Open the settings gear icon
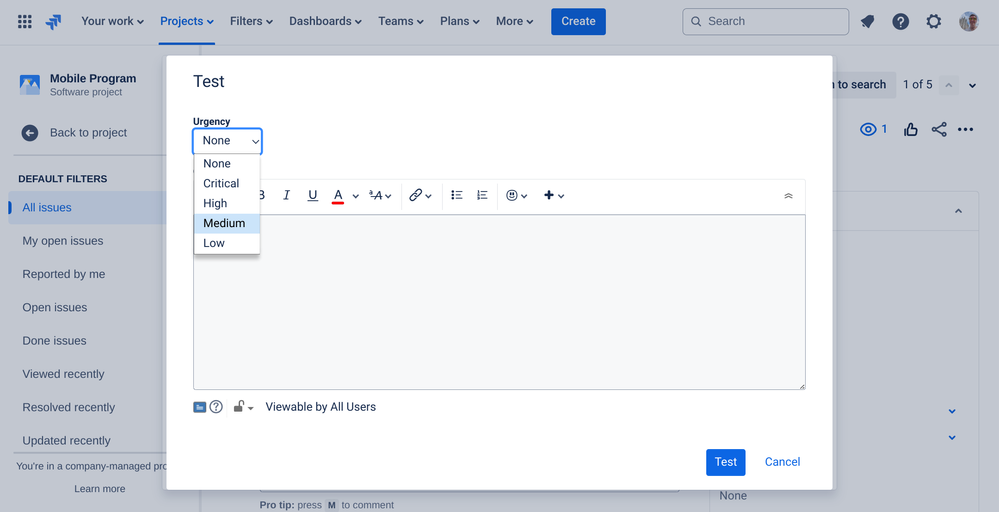Image resolution: width=999 pixels, height=512 pixels. [933, 22]
